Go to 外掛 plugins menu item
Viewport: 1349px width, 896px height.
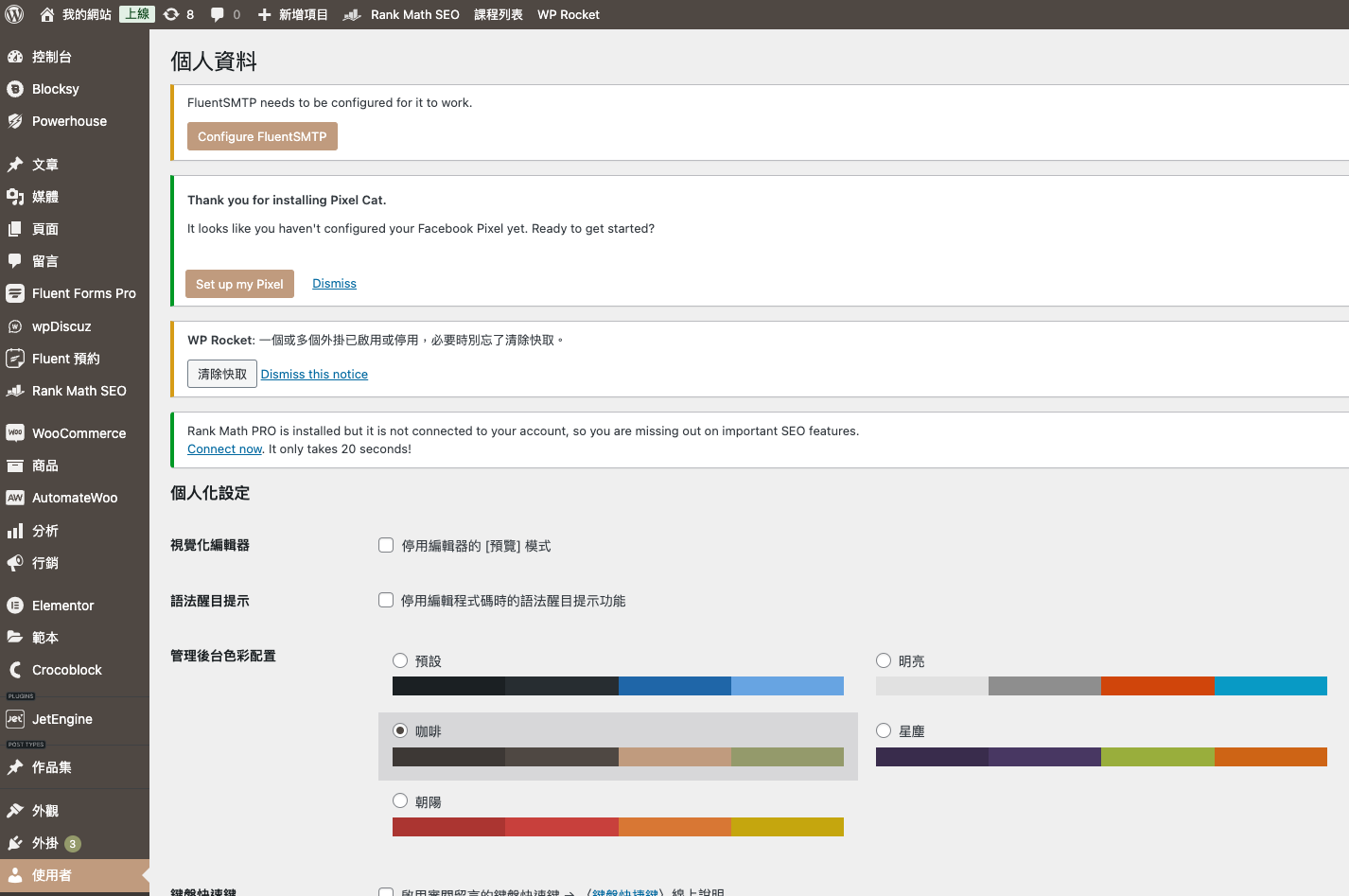coord(45,843)
